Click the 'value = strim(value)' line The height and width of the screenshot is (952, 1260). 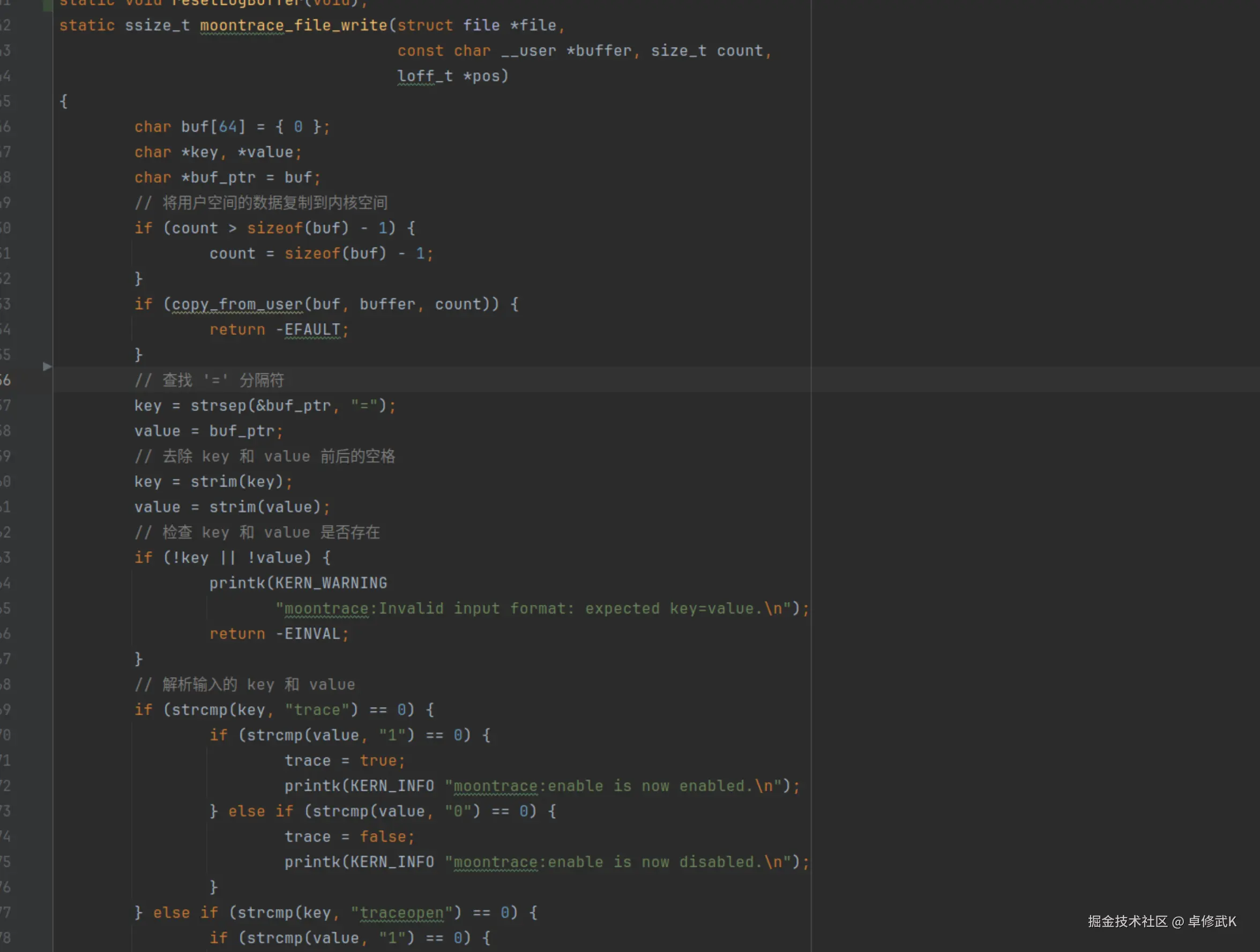coord(232,507)
